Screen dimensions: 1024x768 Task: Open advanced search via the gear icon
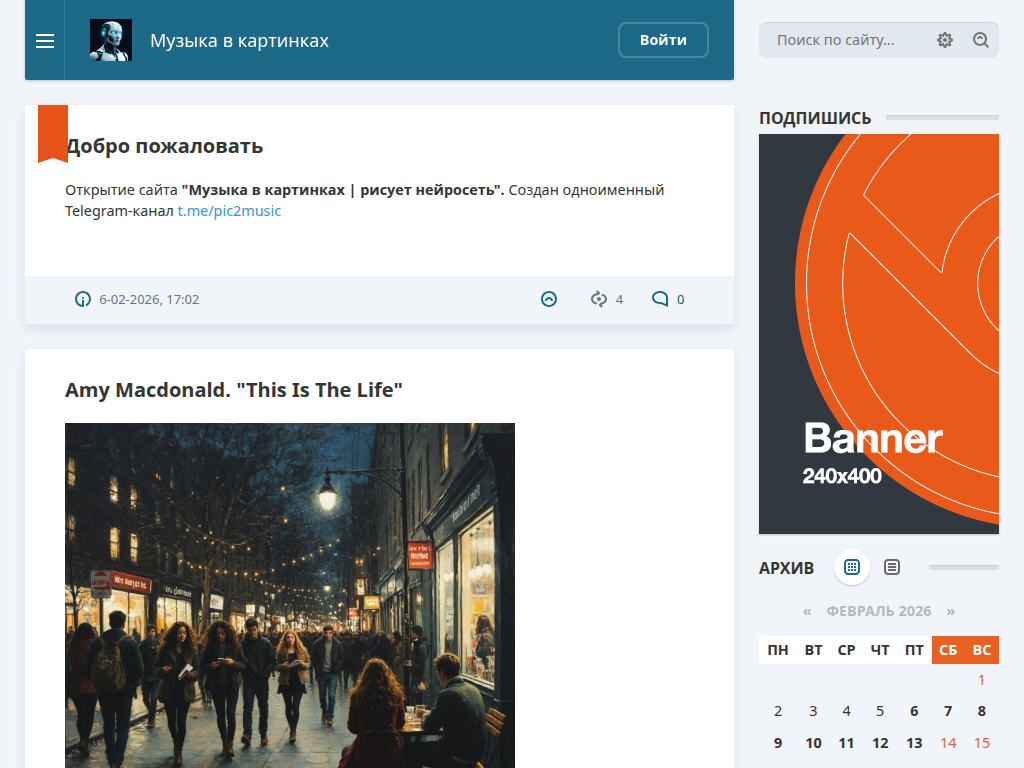[945, 40]
